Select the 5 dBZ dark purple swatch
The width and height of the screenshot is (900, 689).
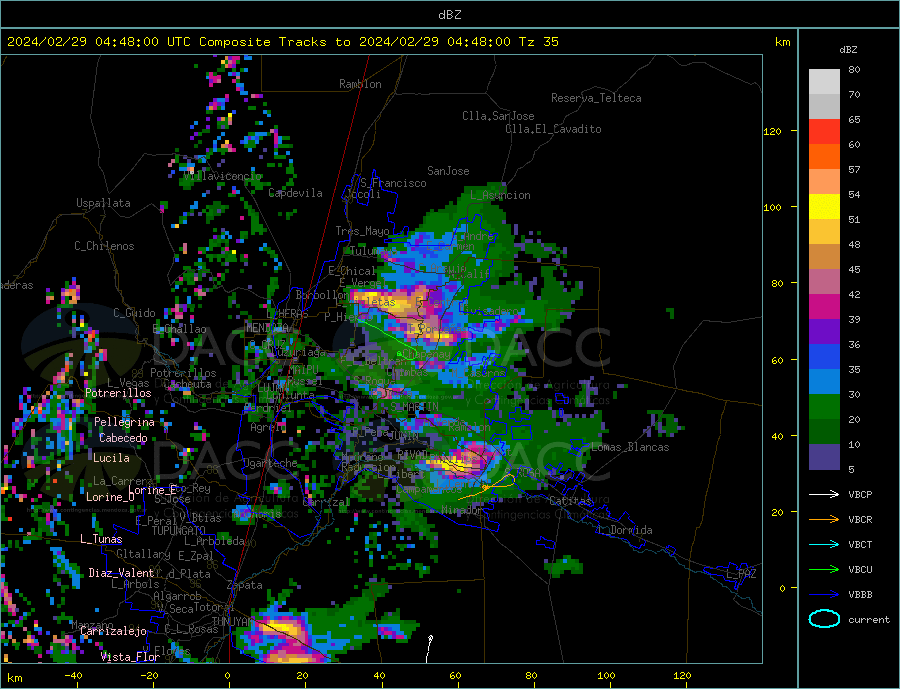(x=824, y=457)
